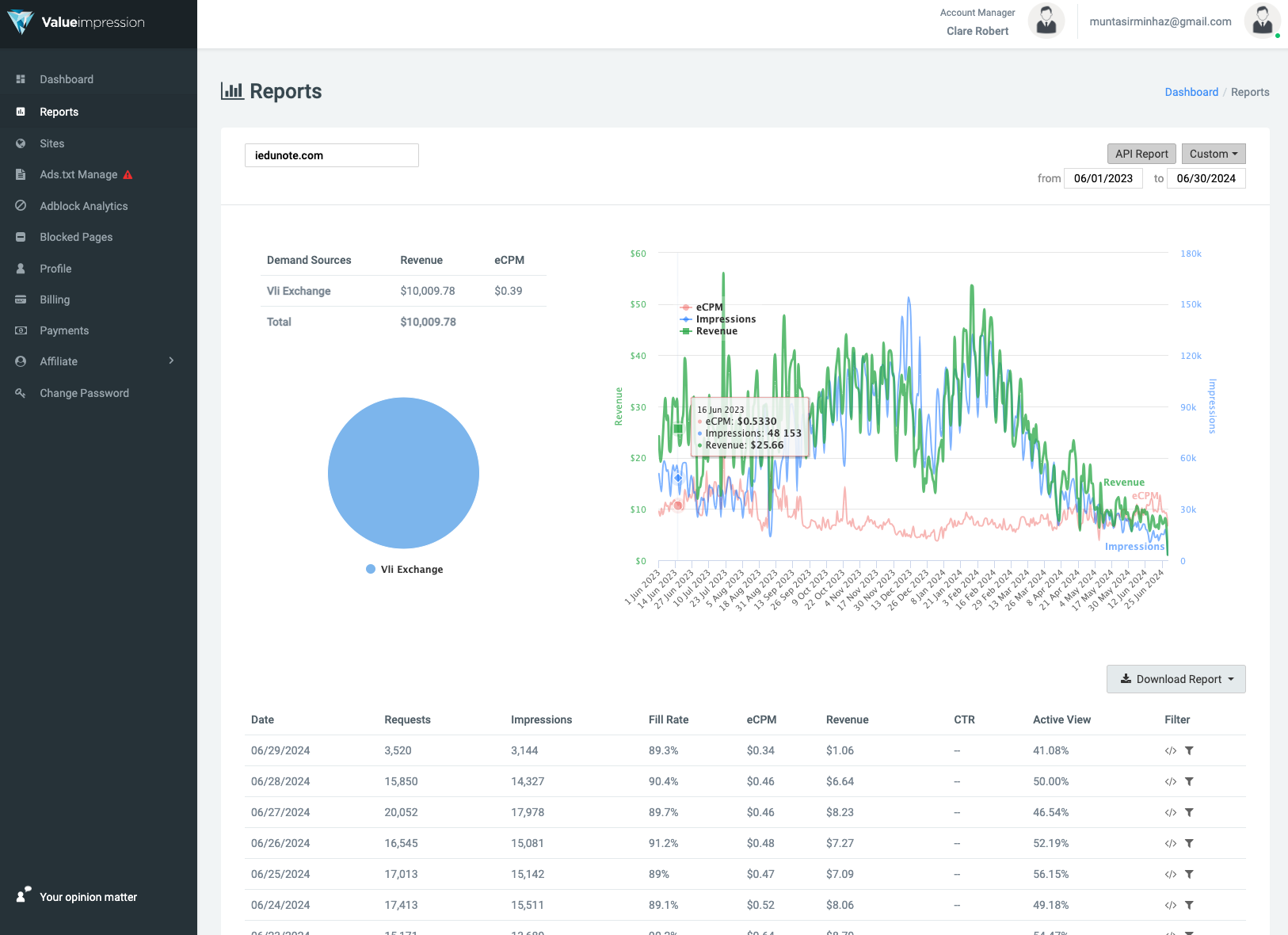Expand the Download Report dropdown
Image resolution: width=1288 pixels, height=935 pixels.
[1176, 679]
